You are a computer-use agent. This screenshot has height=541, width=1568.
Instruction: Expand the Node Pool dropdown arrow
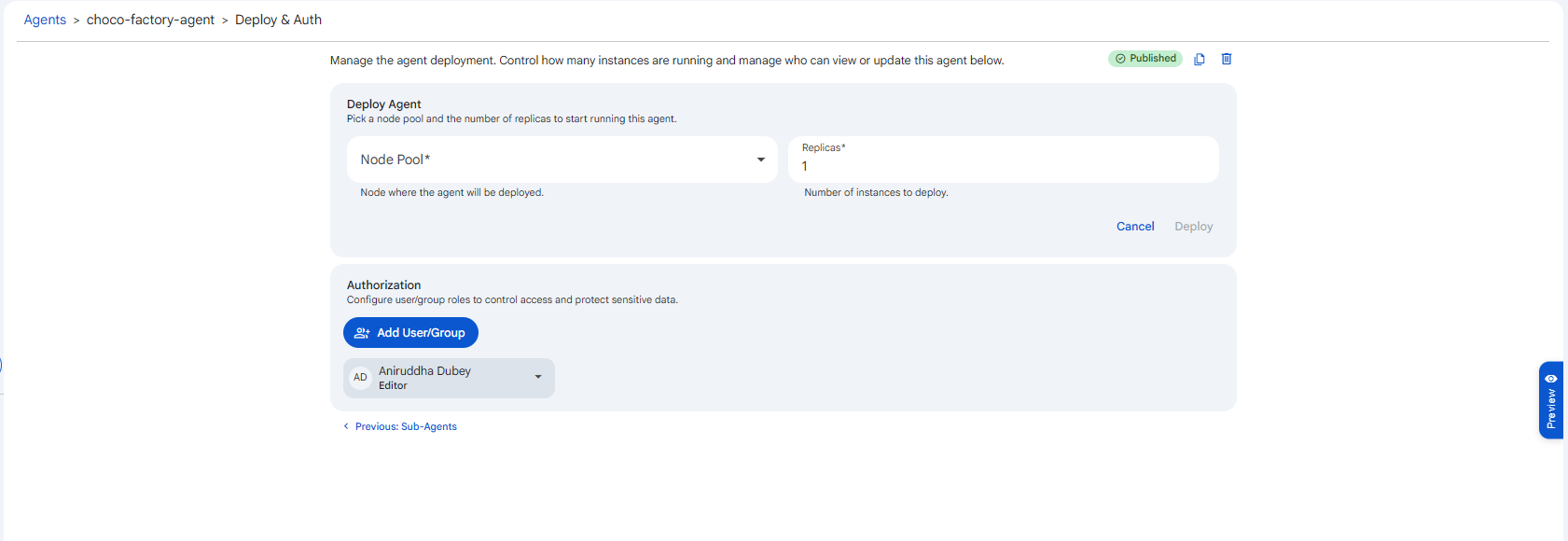coord(761,160)
